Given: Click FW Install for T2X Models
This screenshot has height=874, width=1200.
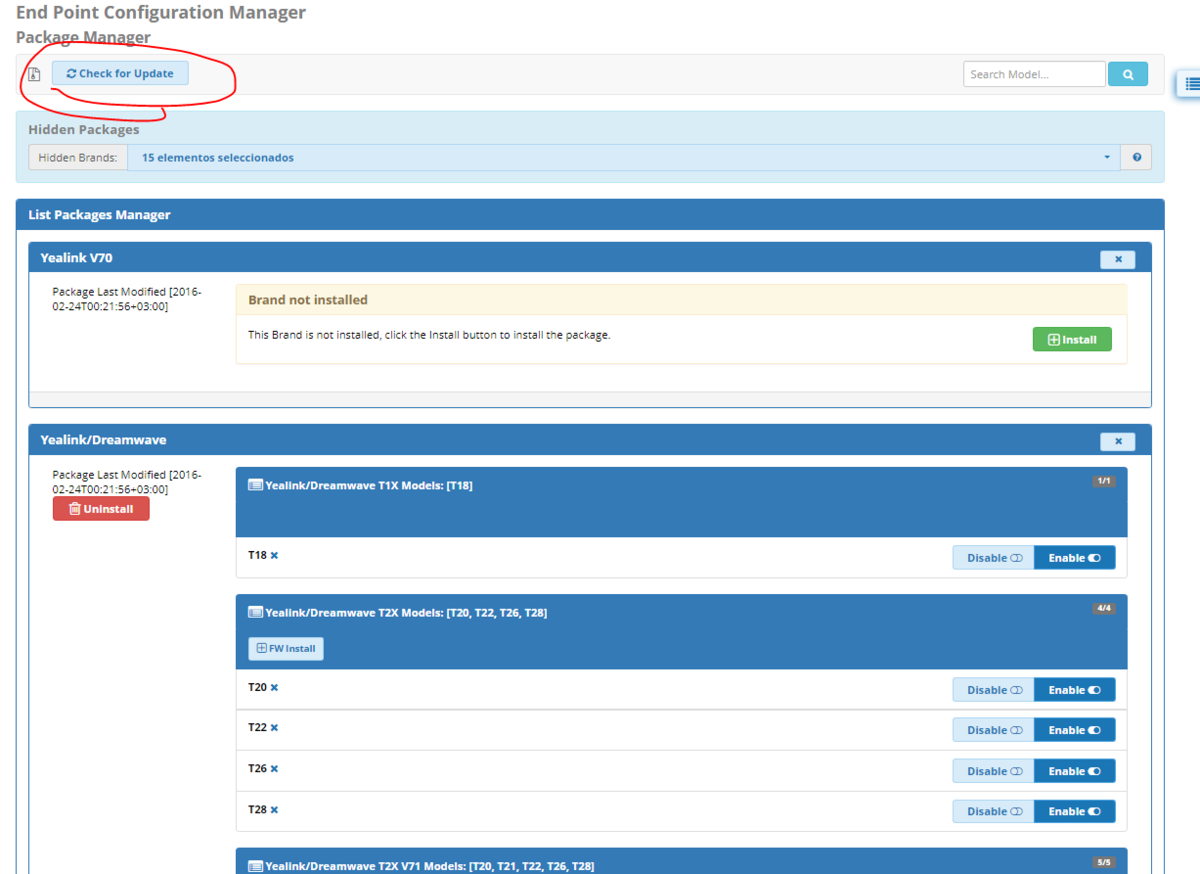Looking at the screenshot, I should click(x=286, y=648).
